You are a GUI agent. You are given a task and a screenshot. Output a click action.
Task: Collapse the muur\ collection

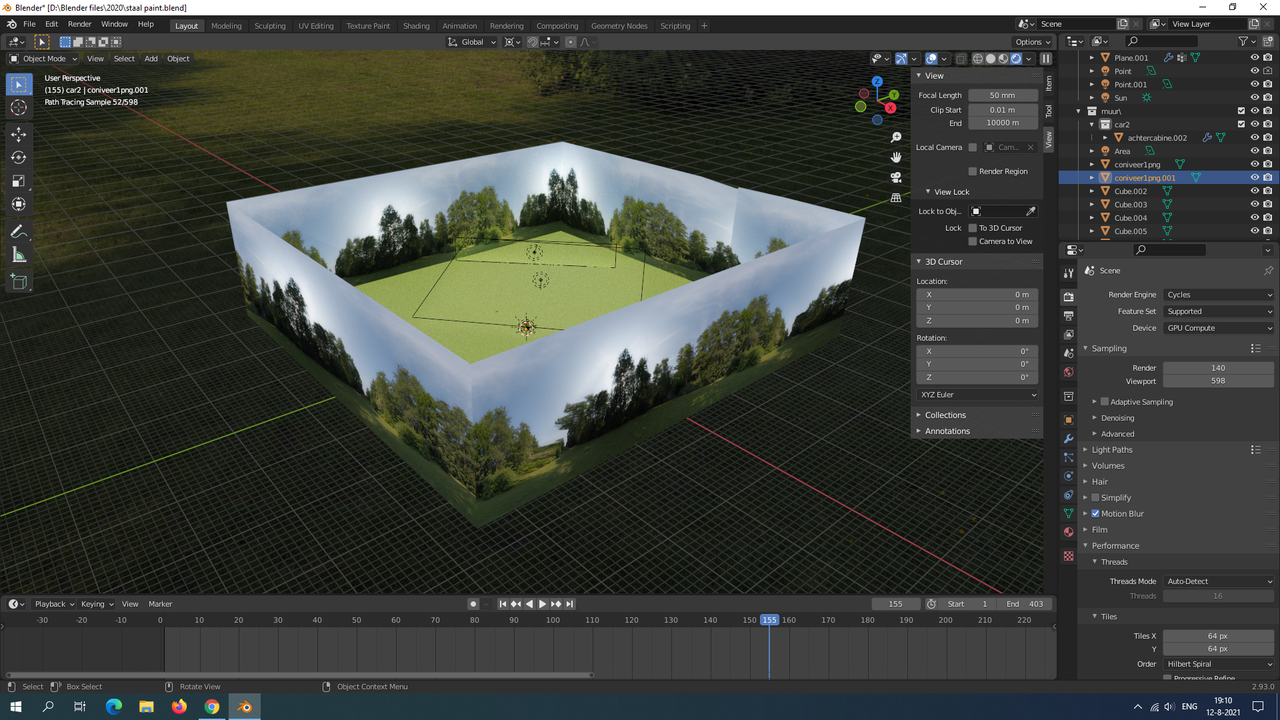(x=1079, y=111)
